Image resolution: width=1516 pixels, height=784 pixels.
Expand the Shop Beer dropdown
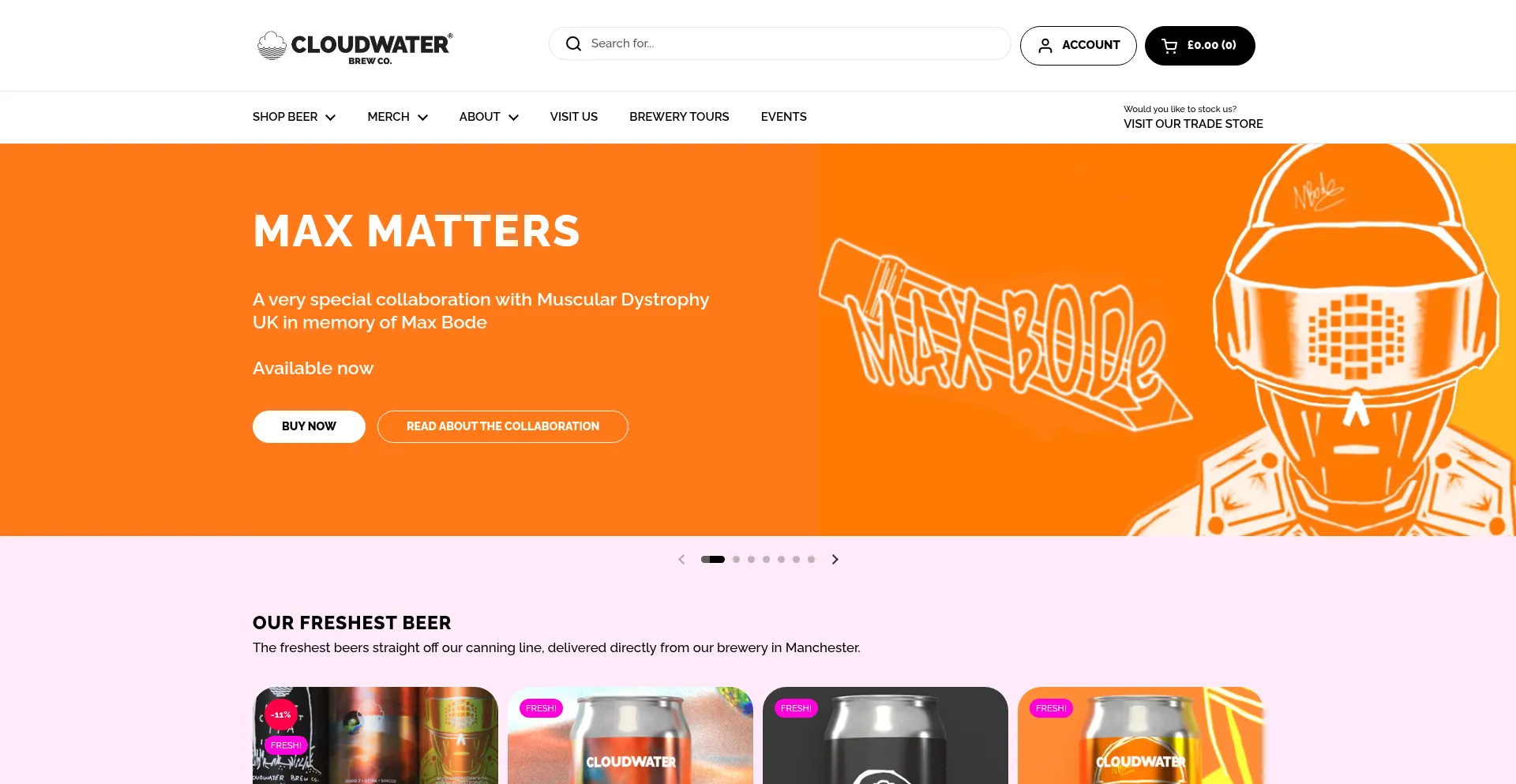click(x=294, y=117)
